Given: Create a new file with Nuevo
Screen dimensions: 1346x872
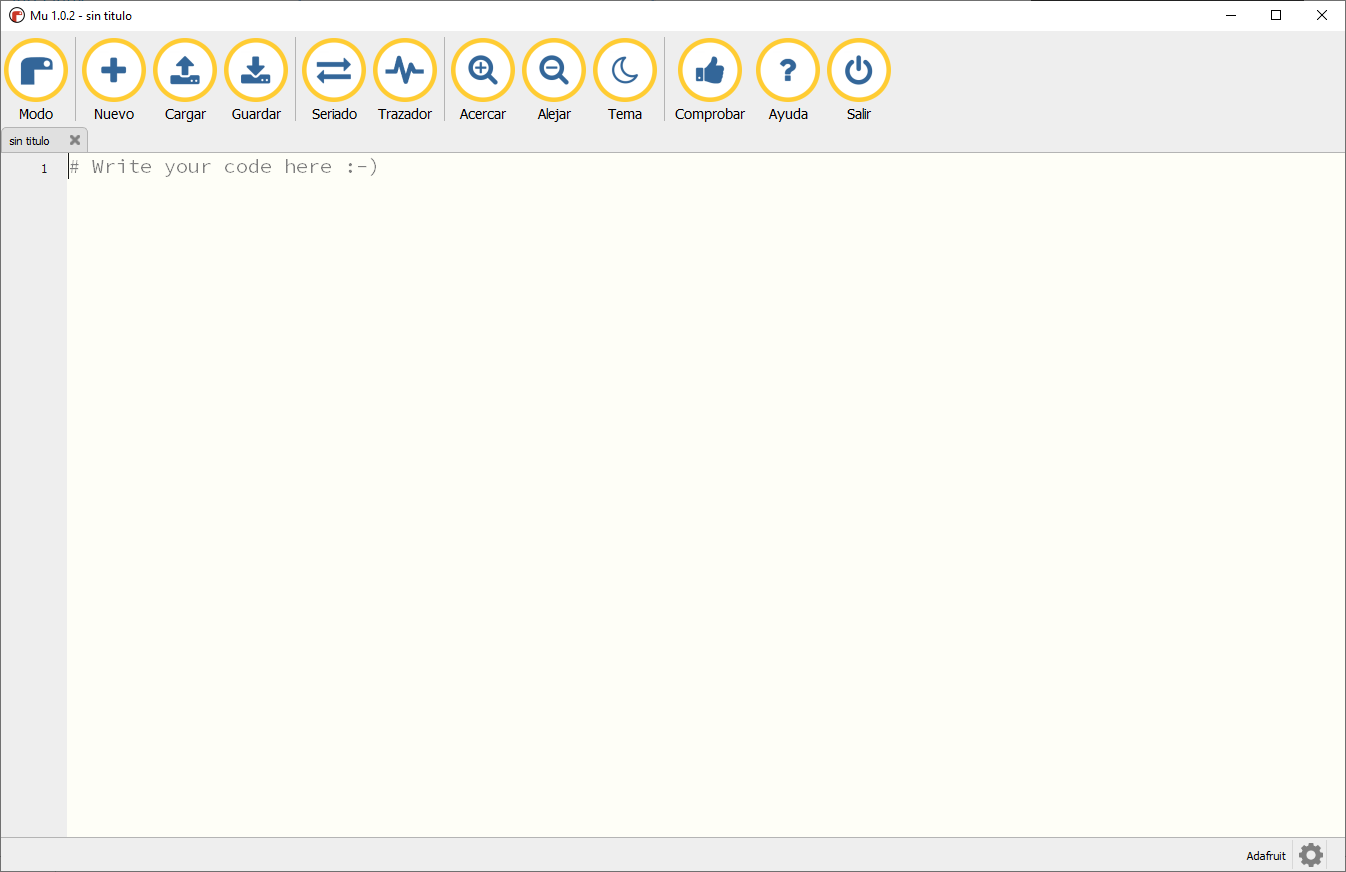Looking at the screenshot, I should click(114, 80).
